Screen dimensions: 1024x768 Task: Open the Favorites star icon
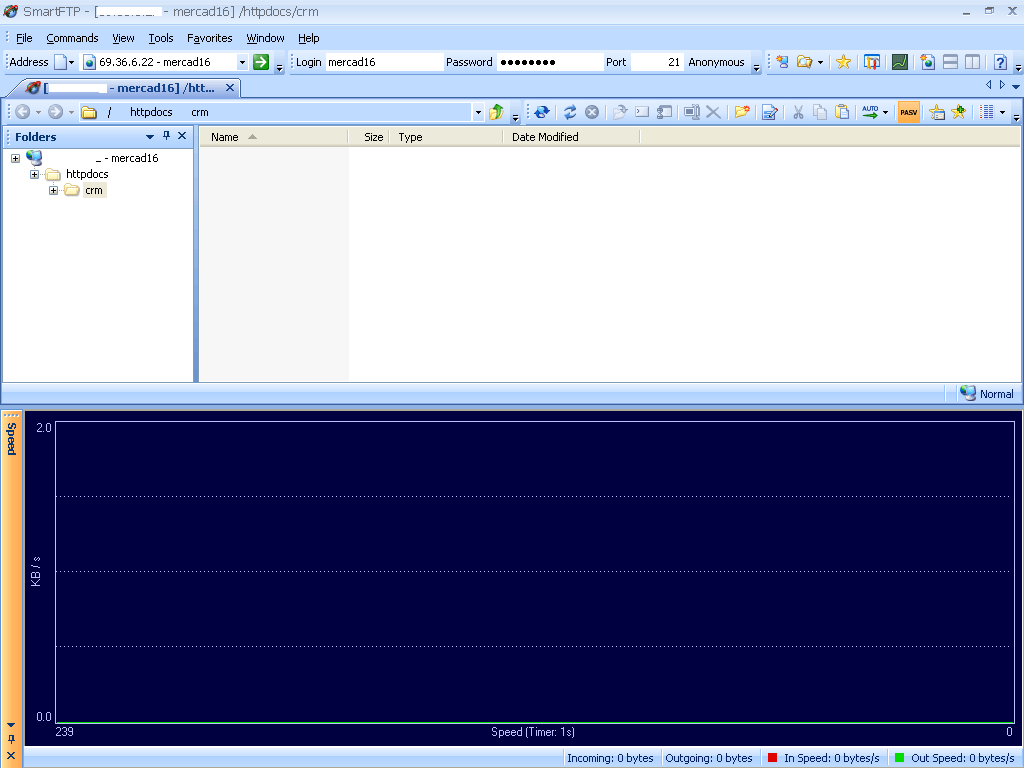coord(843,62)
